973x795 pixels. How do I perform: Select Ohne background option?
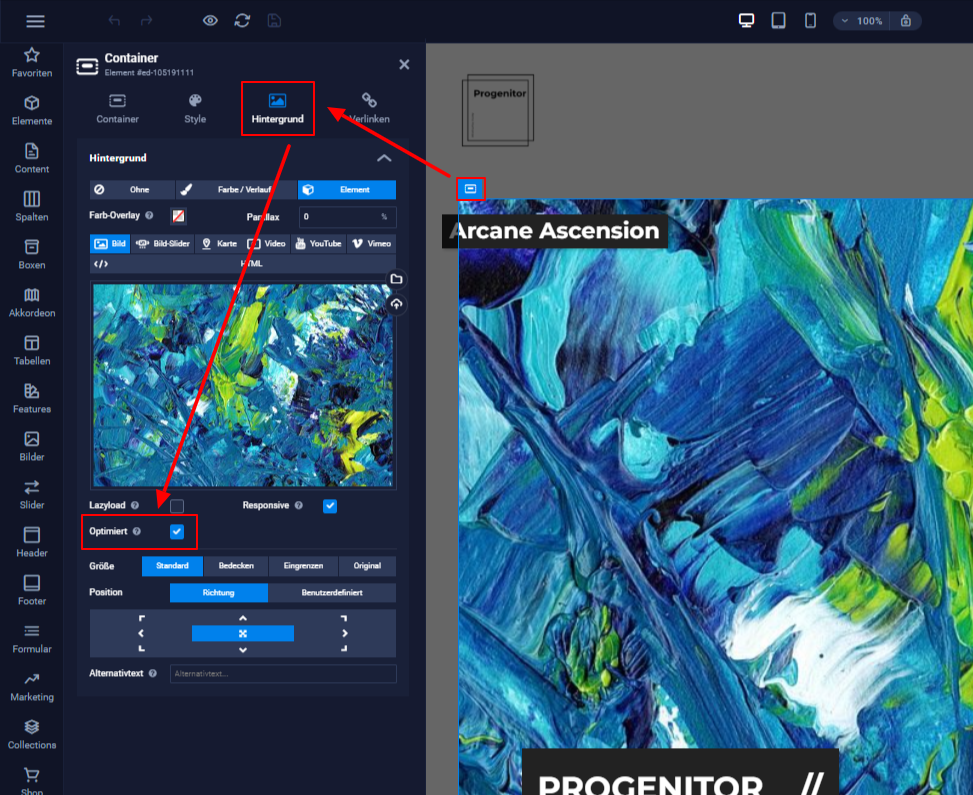(132, 190)
